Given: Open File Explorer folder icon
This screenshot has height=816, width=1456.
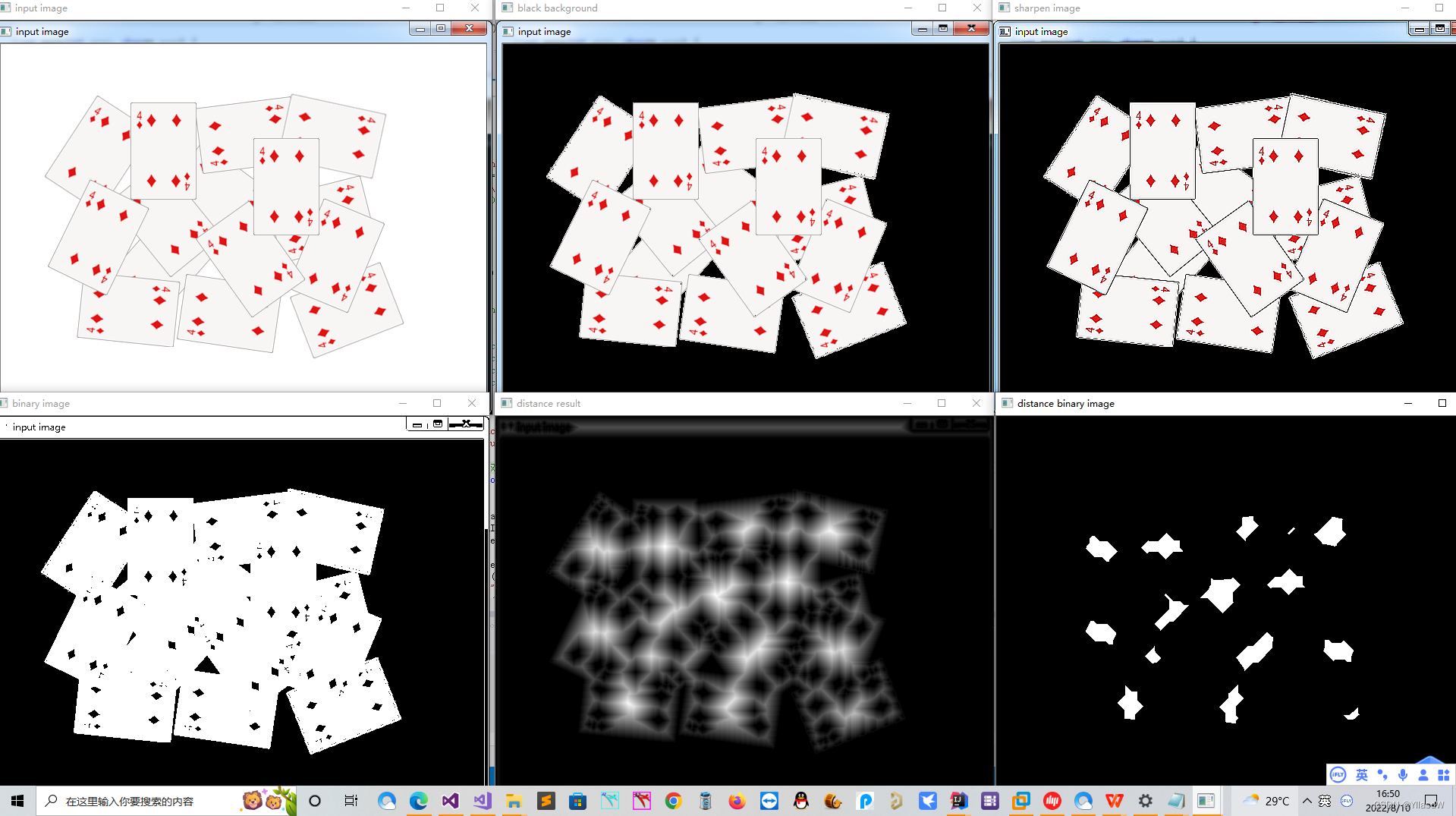Looking at the screenshot, I should (x=514, y=801).
